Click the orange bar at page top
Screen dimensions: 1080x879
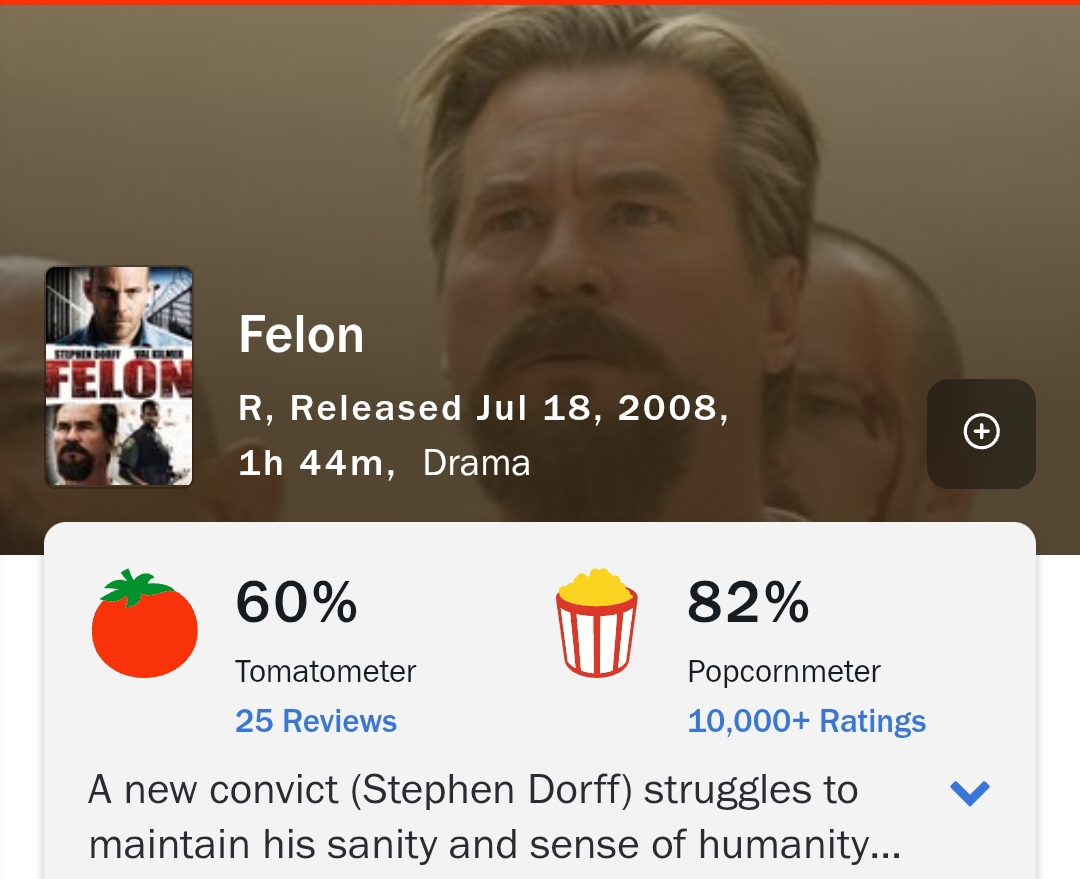540,2
